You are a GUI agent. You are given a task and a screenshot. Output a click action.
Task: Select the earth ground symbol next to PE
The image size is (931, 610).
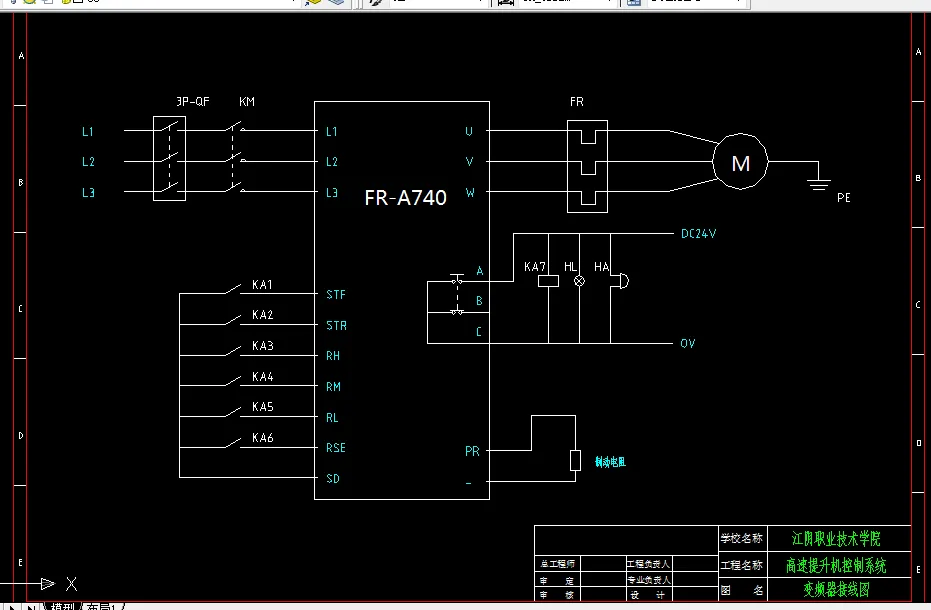click(x=819, y=183)
